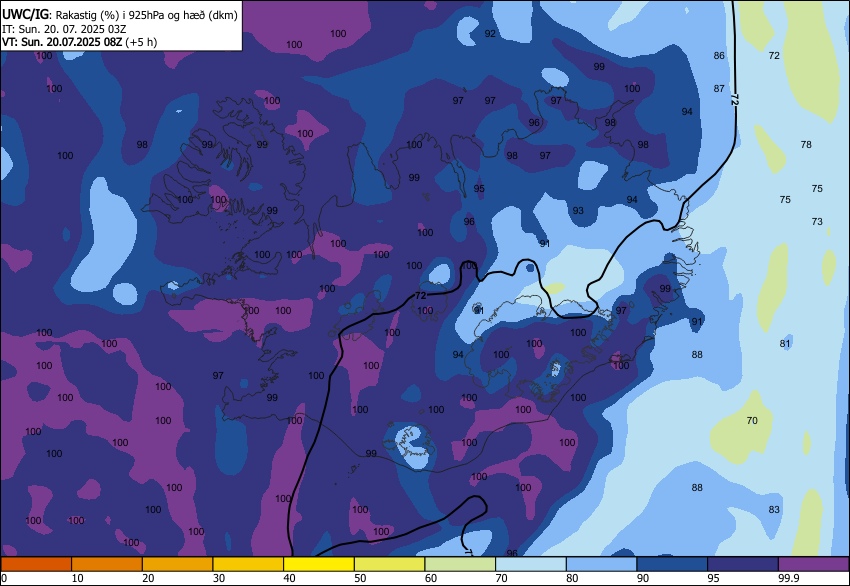850x586 pixels.
Task: Click the 30–40 legend color swatch
Action: (x=248, y=564)
